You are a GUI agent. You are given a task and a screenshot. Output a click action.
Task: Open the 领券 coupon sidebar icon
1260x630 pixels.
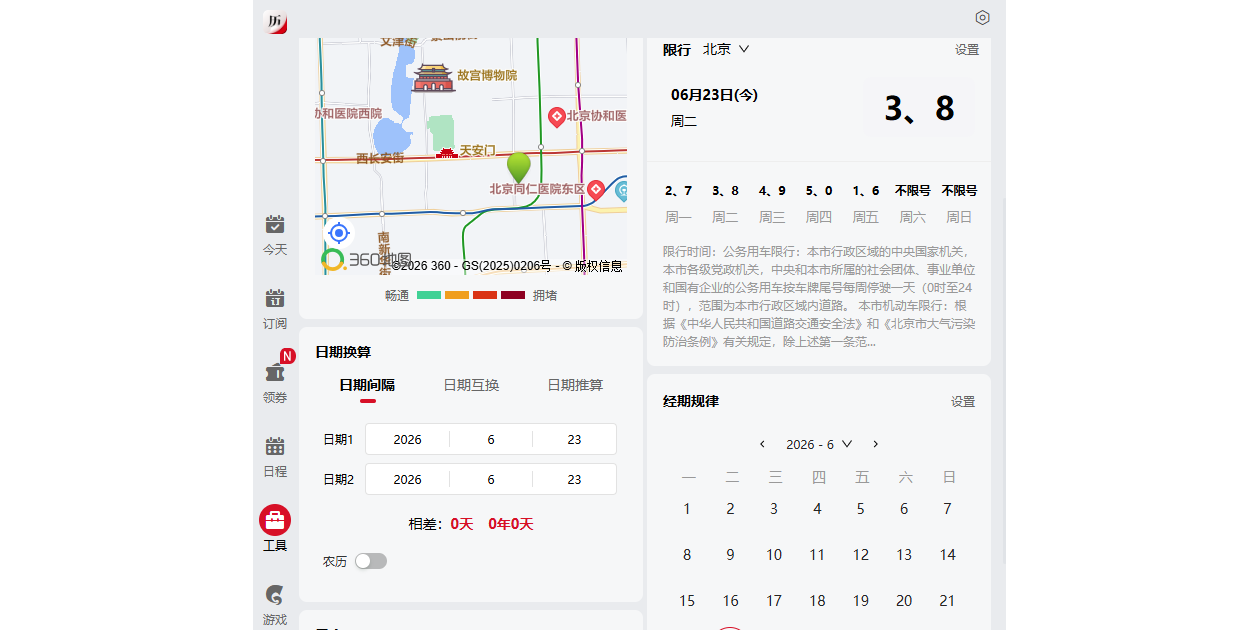pos(275,371)
